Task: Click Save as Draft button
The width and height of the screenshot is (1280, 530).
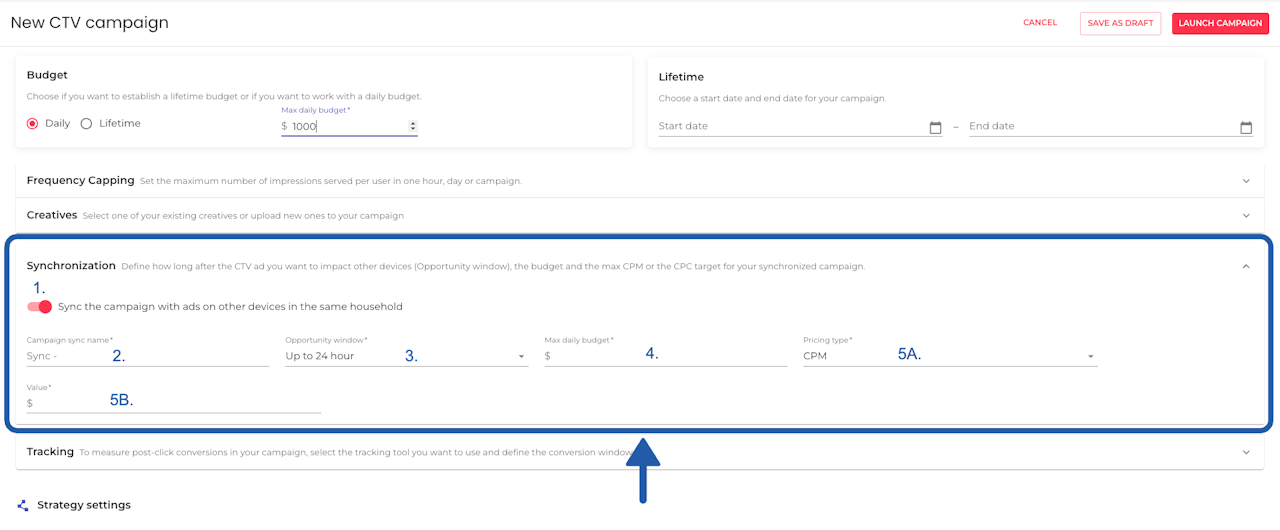Action: [x=1120, y=23]
